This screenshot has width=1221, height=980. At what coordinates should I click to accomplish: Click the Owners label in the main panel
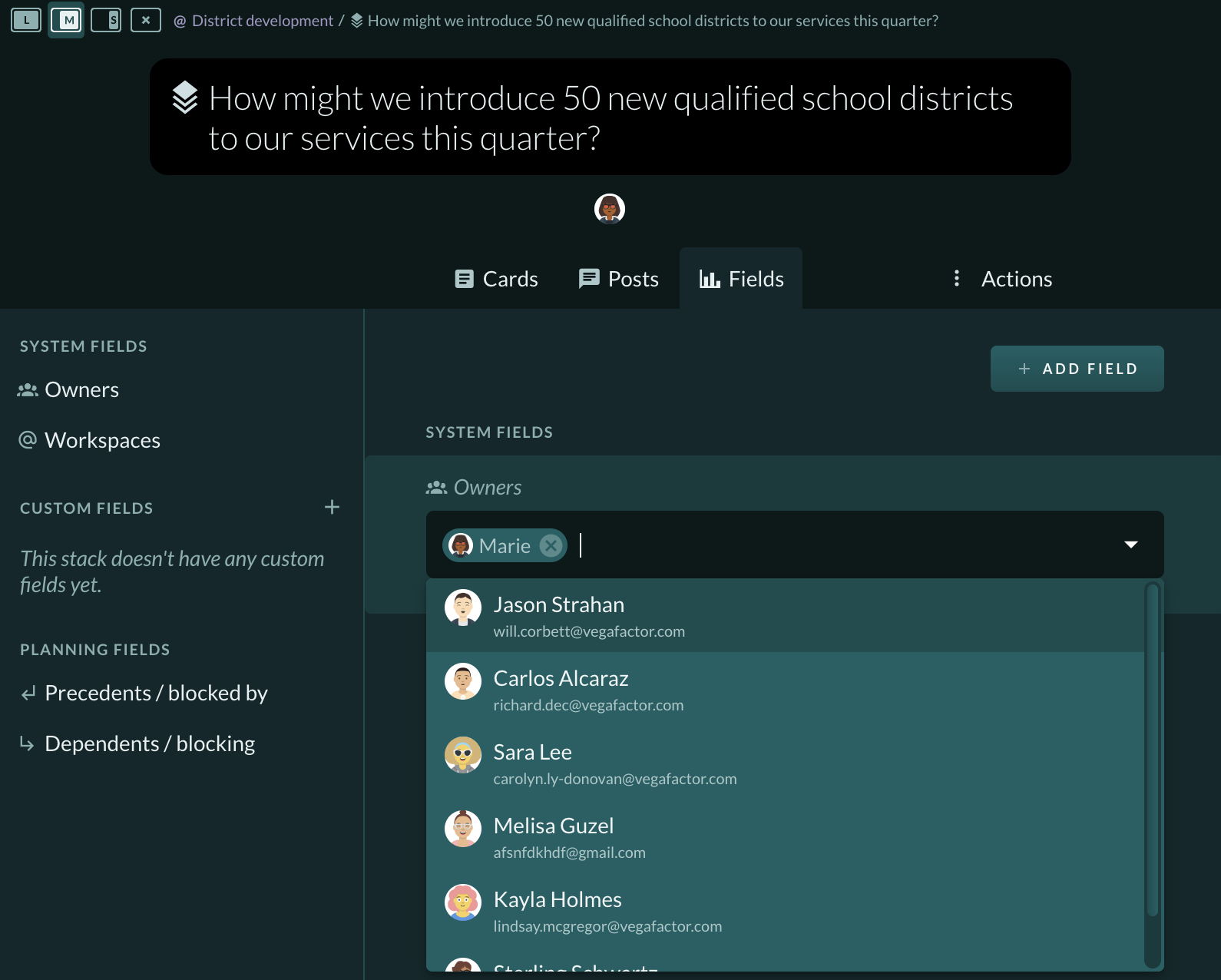[488, 488]
